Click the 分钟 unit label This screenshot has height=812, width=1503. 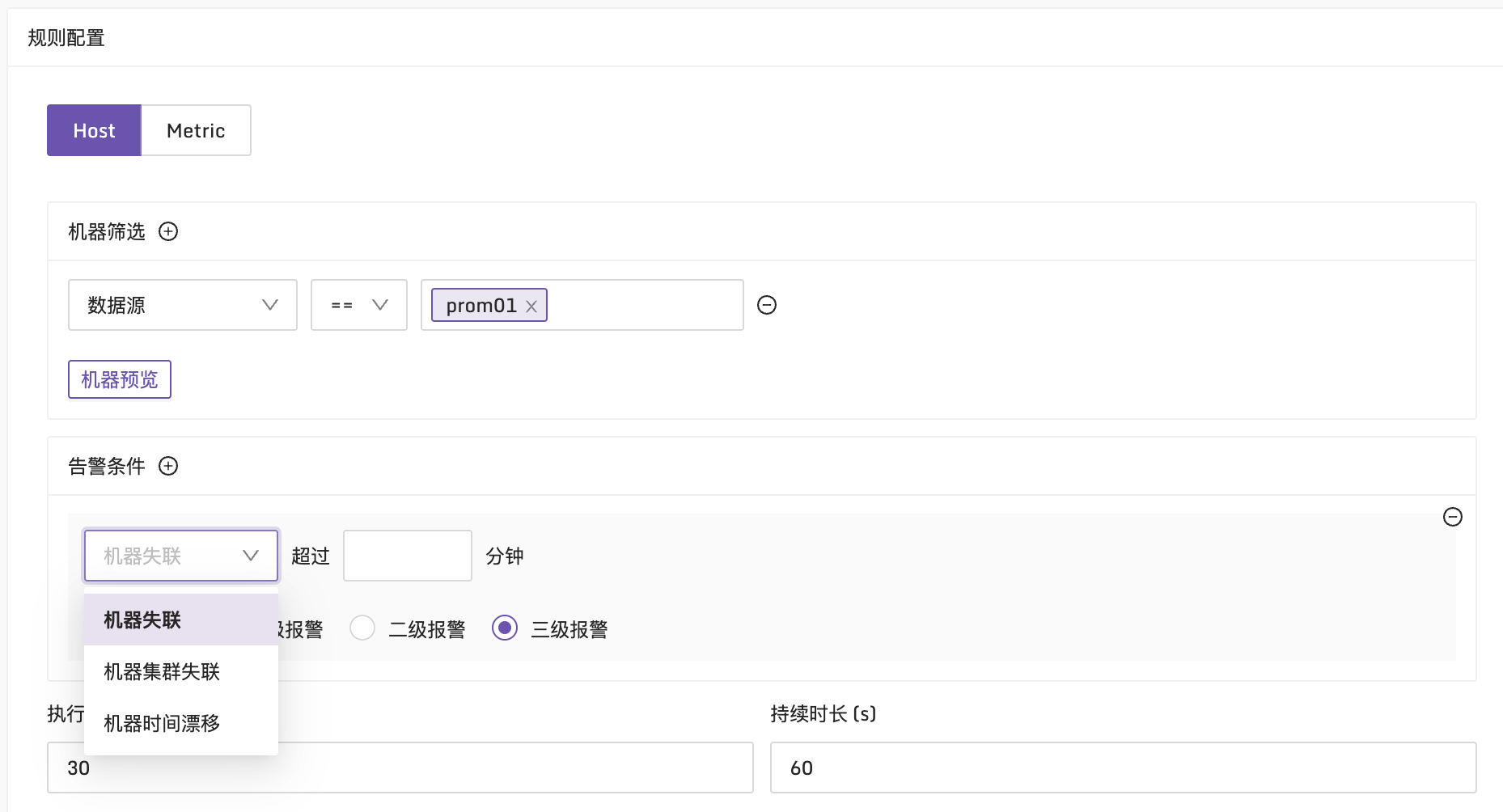click(505, 556)
